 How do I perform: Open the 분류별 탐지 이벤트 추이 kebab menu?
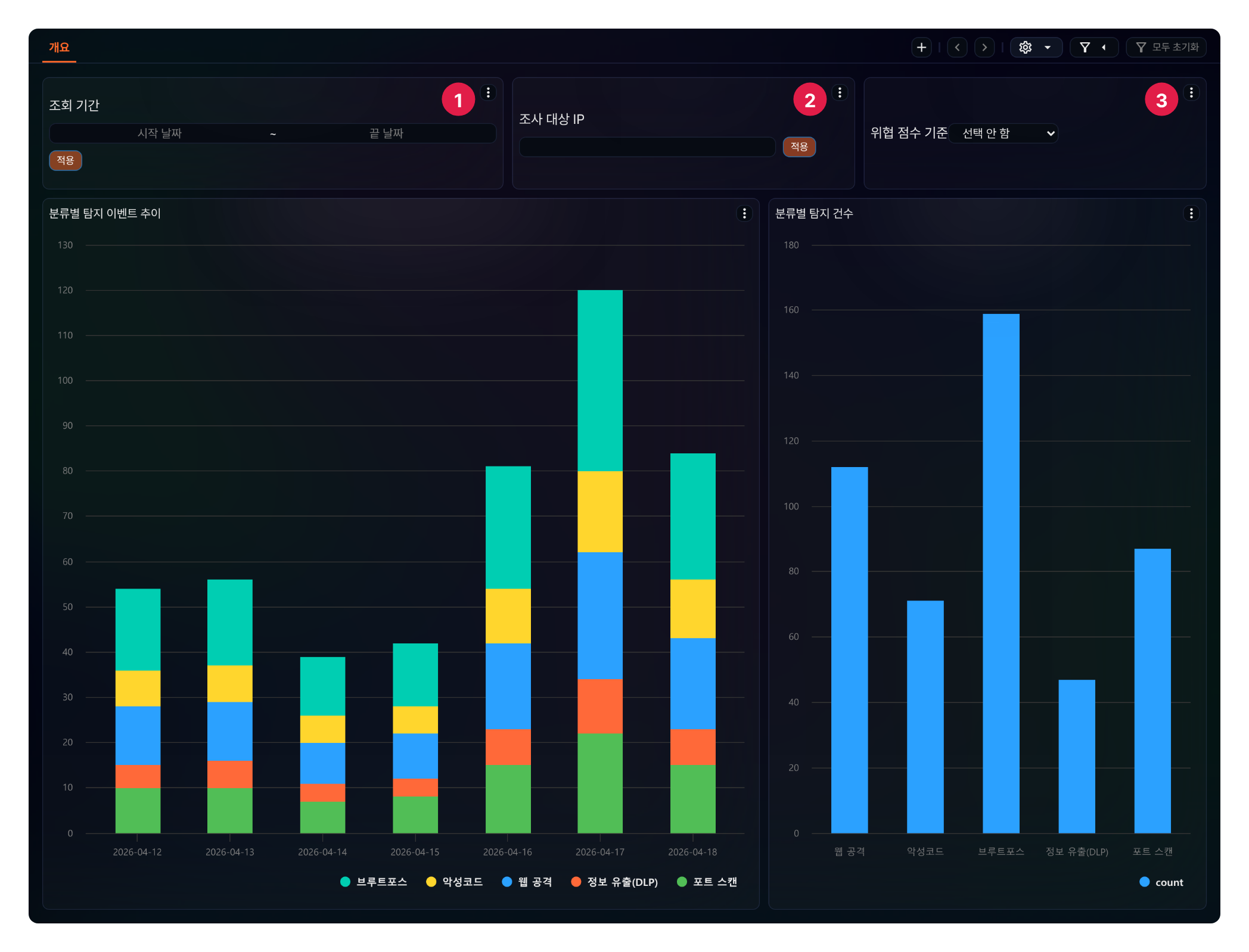click(x=744, y=213)
